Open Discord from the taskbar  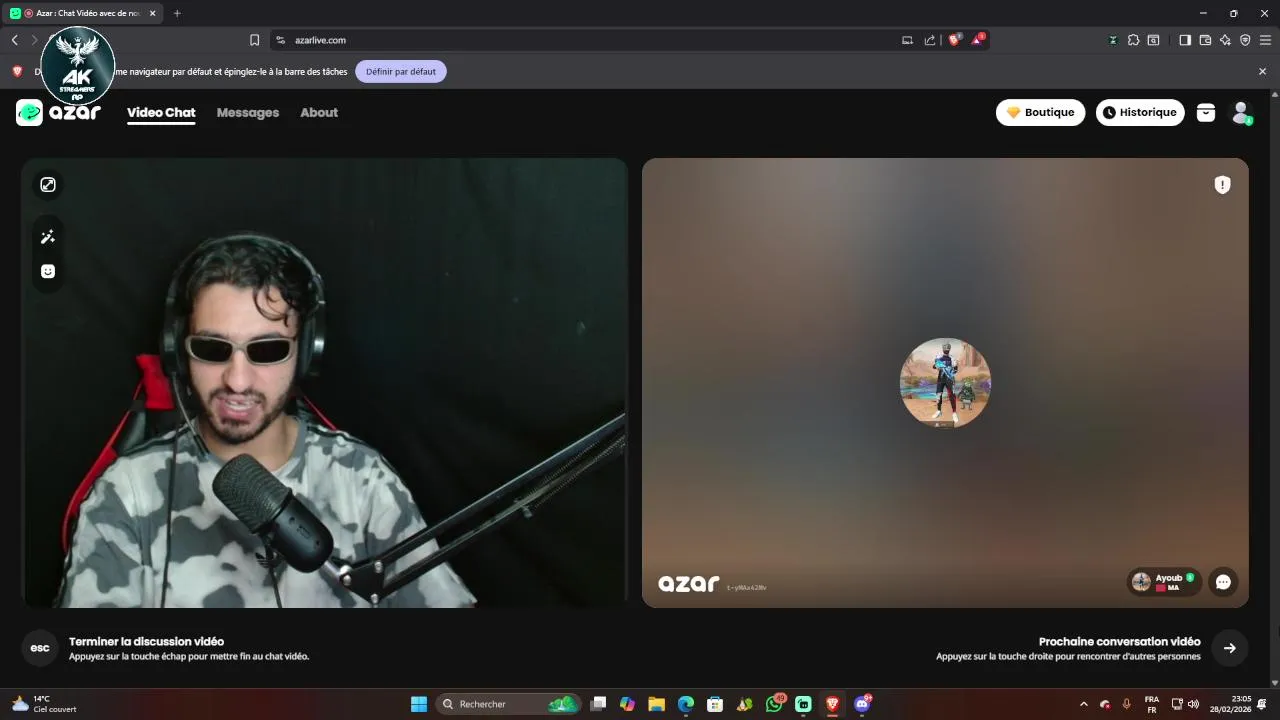[862, 704]
